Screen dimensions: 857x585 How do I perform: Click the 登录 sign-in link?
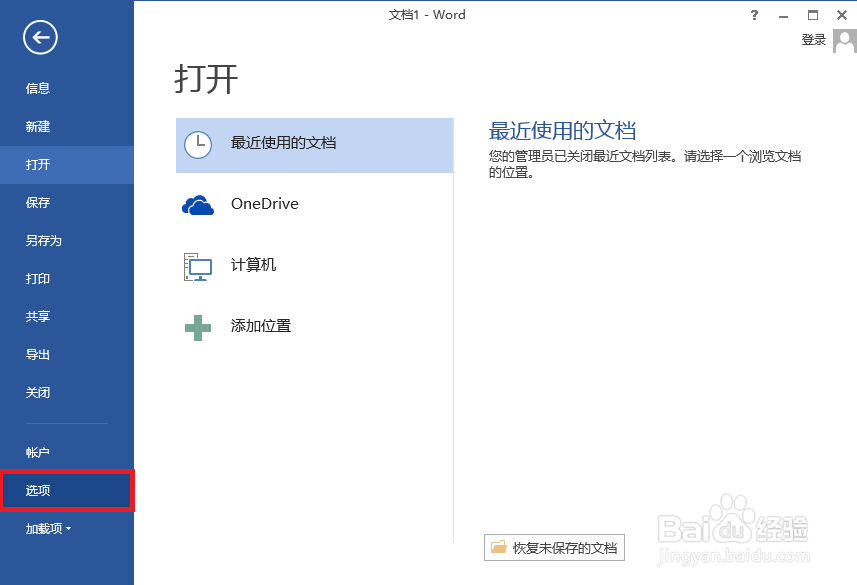tap(812, 40)
